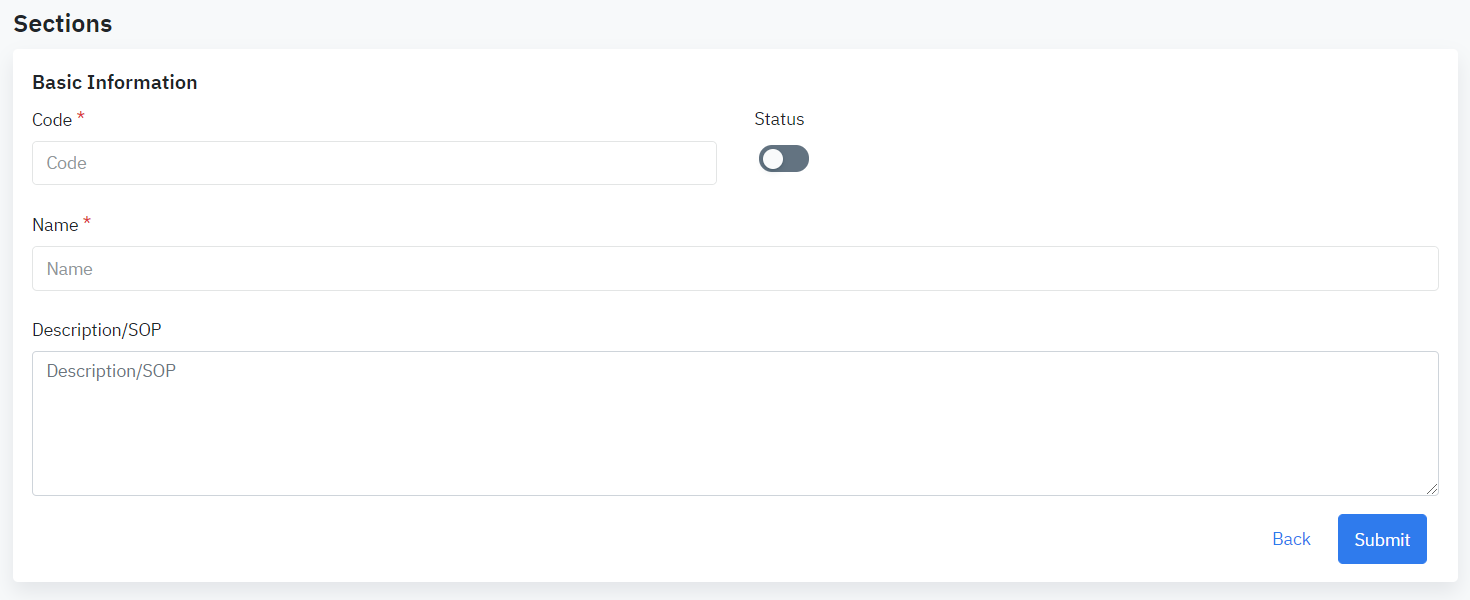Go back via the Back link
The width and height of the screenshot is (1470, 600).
coord(1291,539)
